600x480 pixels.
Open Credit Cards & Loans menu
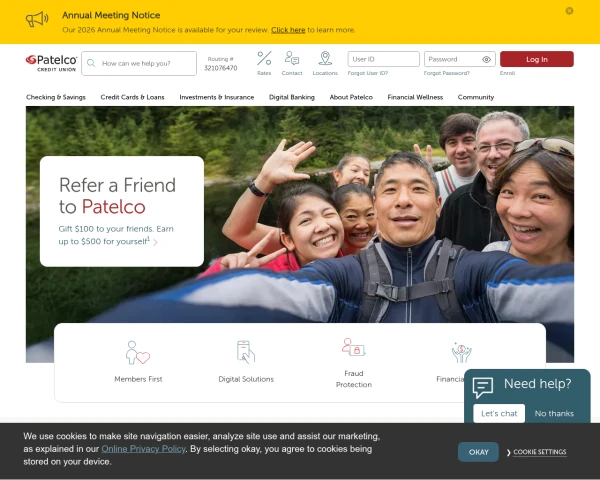pos(132,97)
